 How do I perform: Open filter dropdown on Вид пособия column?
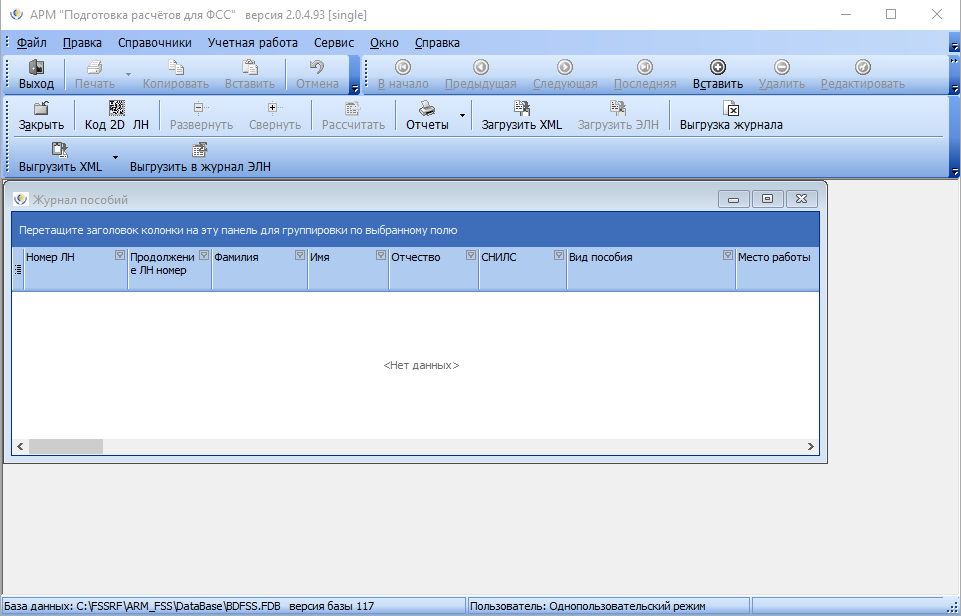(x=727, y=256)
